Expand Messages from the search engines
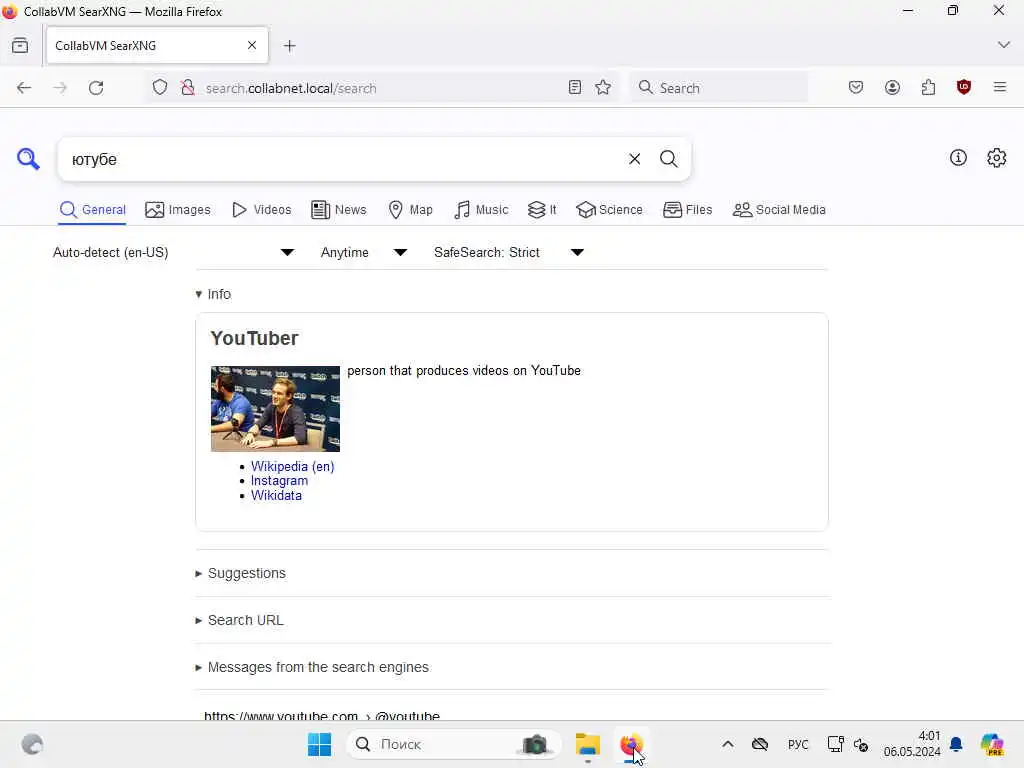The width and height of the screenshot is (1024, 768). (312, 667)
